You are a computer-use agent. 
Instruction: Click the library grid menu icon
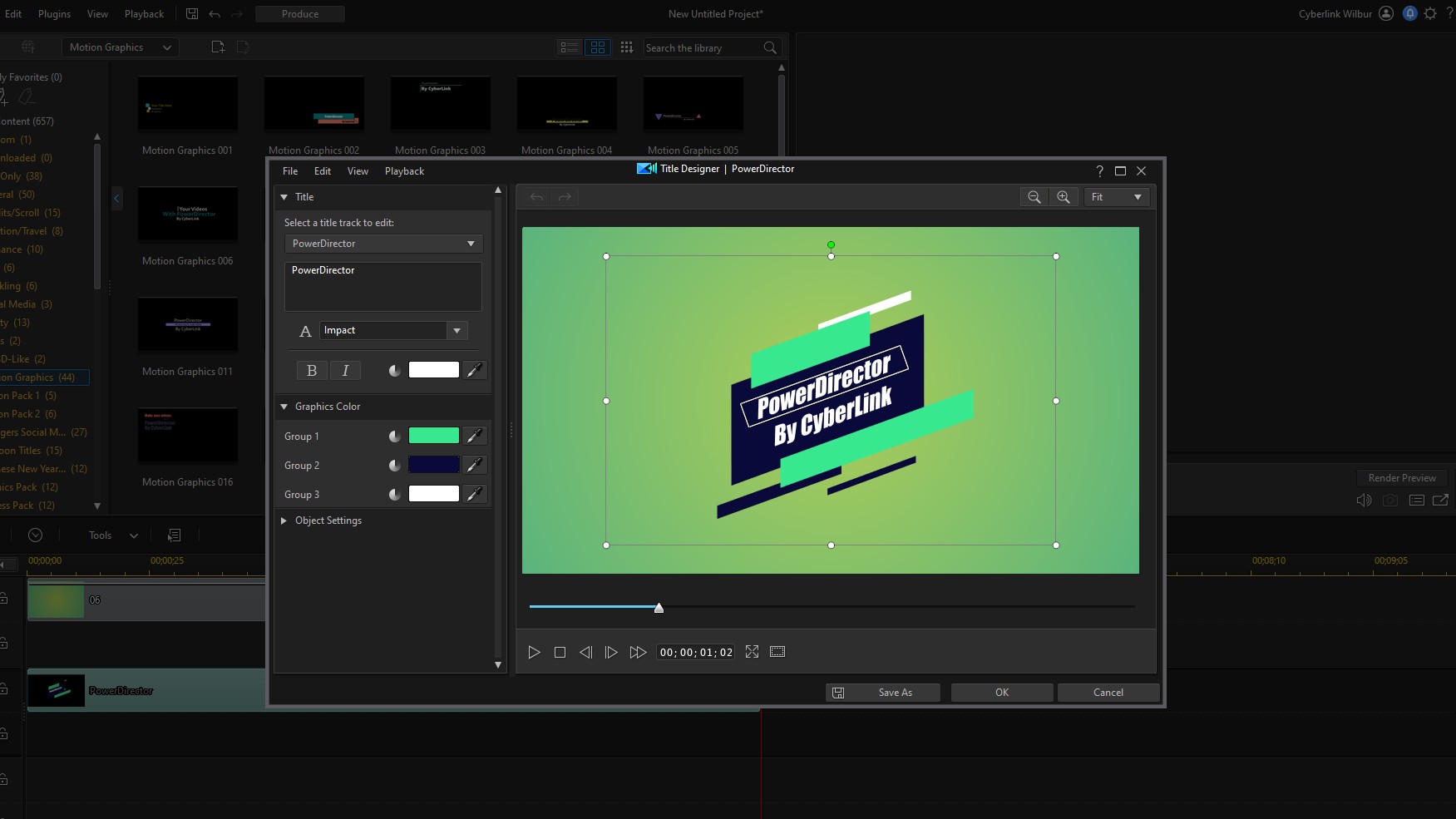click(x=627, y=47)
